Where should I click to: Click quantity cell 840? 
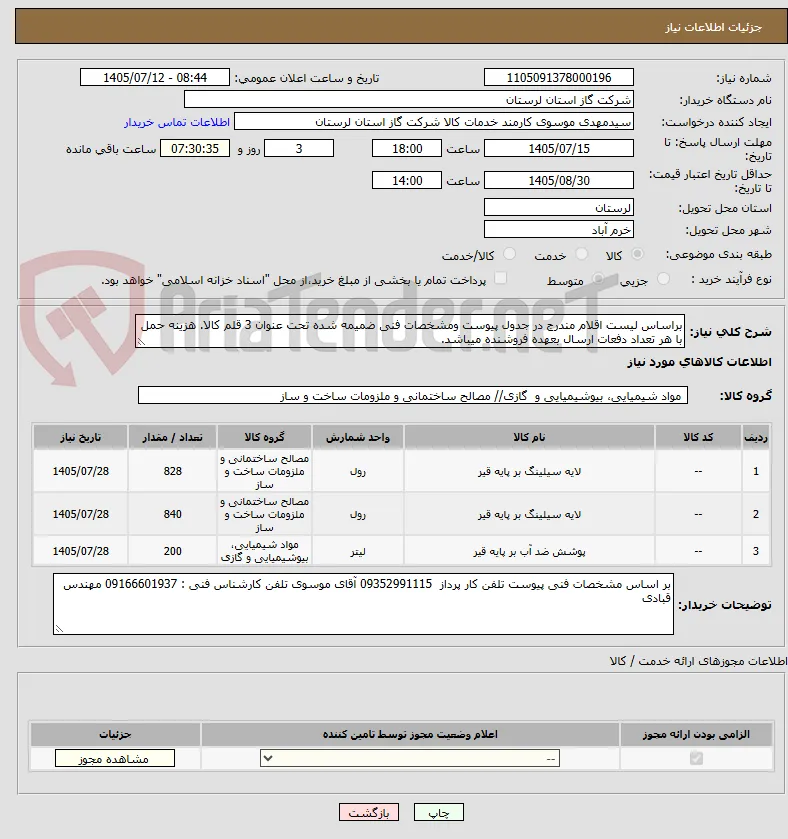172,514
